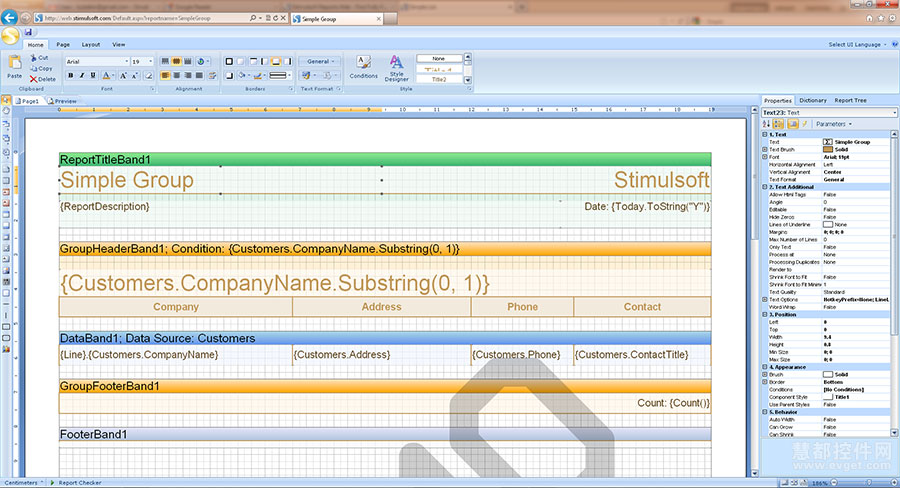900x488 pixels.
Task: Remove all borders from component
Action: [x=240, y=61]
